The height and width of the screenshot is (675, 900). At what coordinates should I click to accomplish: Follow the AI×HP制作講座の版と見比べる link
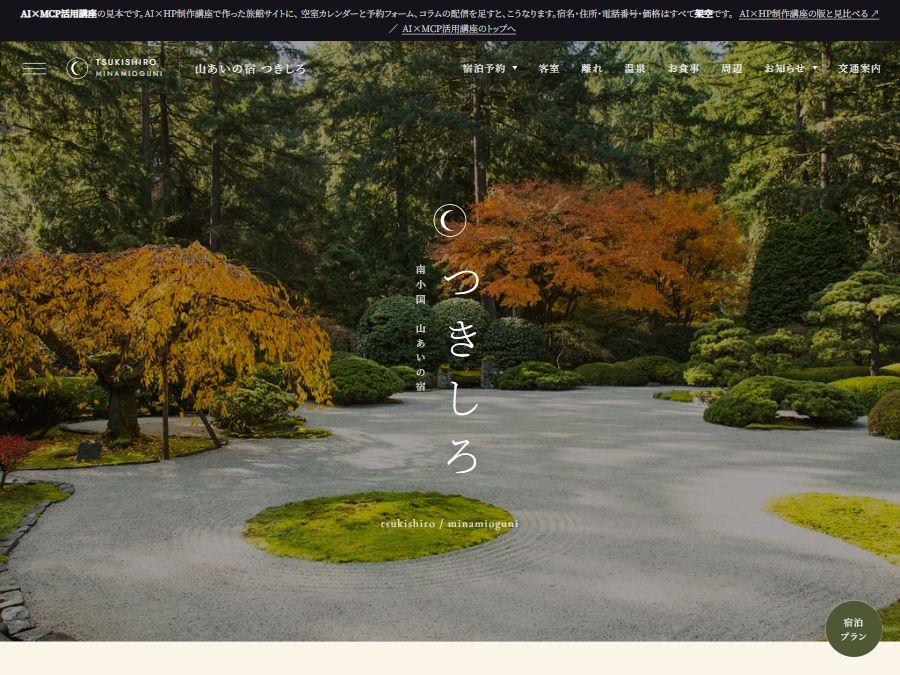809,14
